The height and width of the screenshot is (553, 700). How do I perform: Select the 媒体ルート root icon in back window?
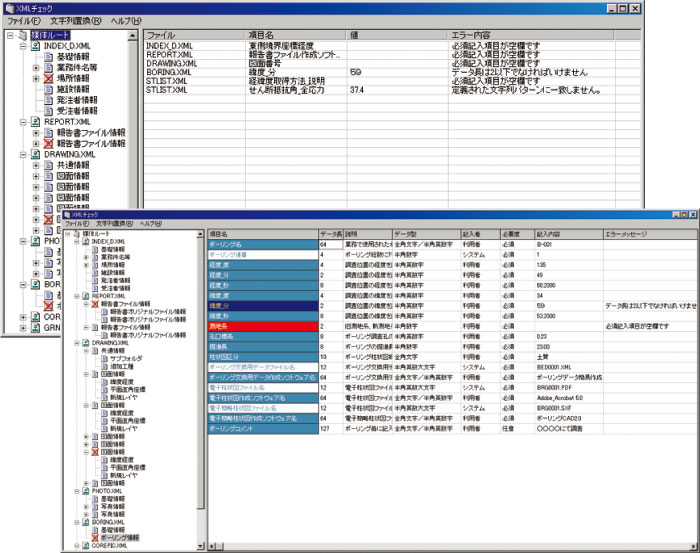point(22,35)
